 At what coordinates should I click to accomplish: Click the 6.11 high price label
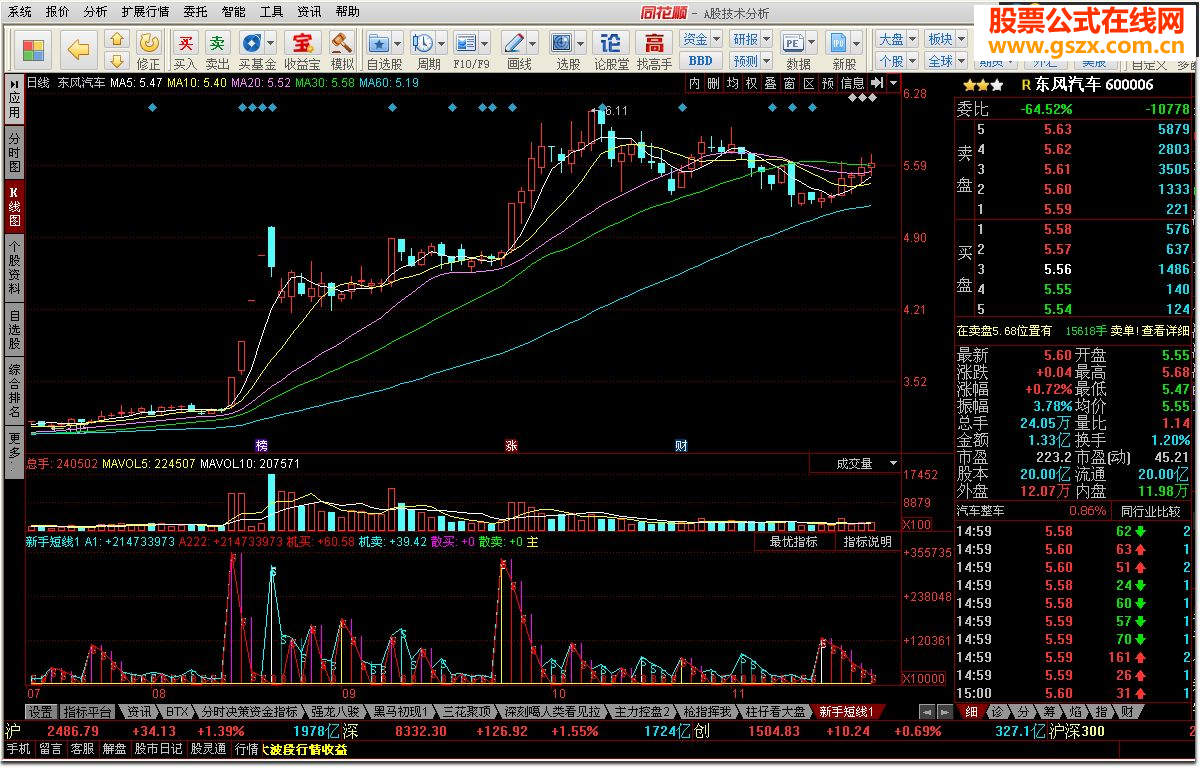pyautogui.click(x=614, y=110)
